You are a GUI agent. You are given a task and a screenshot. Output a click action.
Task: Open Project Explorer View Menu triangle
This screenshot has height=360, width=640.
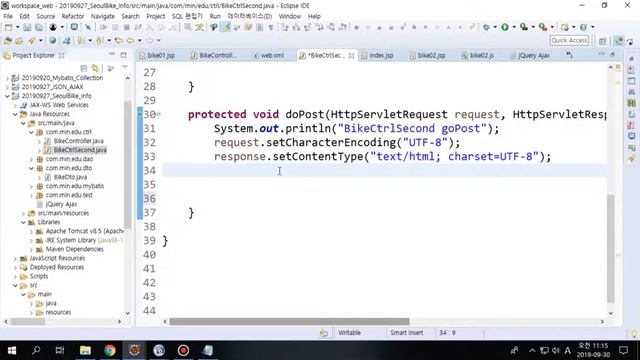[125, 67]
